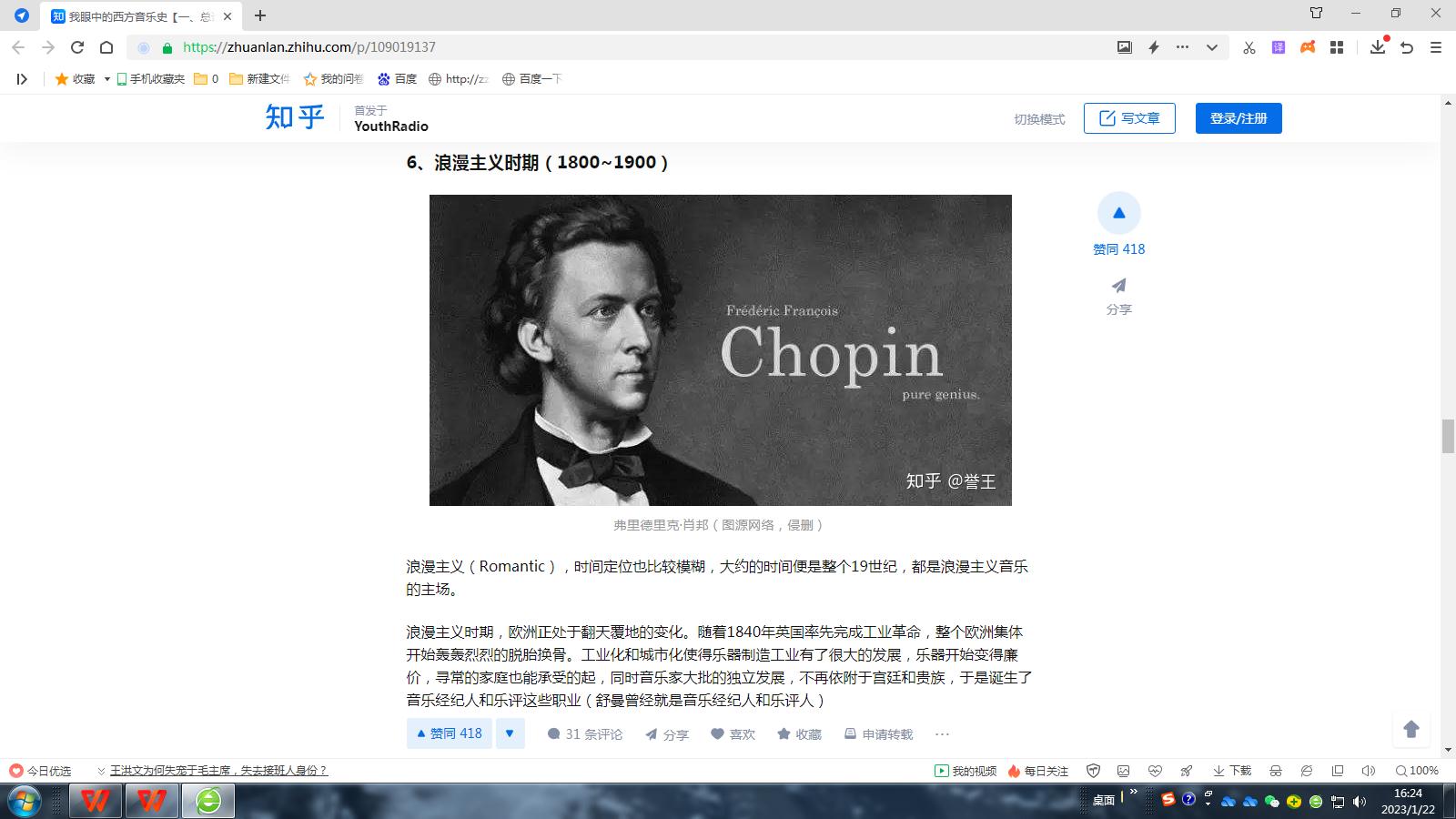This screenshot has height=819, width=1456.
Task: Expand the address bar dropdown chevron
Action: click(1212, 47)
